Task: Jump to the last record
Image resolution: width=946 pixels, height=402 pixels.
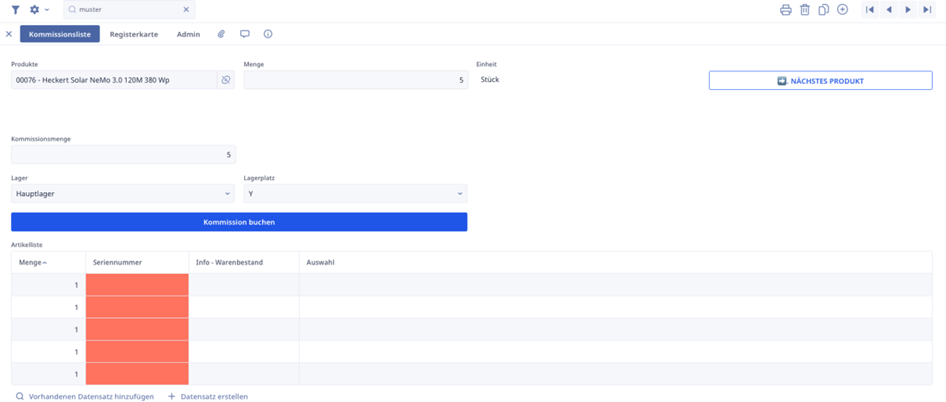Action: click(928, 10)
